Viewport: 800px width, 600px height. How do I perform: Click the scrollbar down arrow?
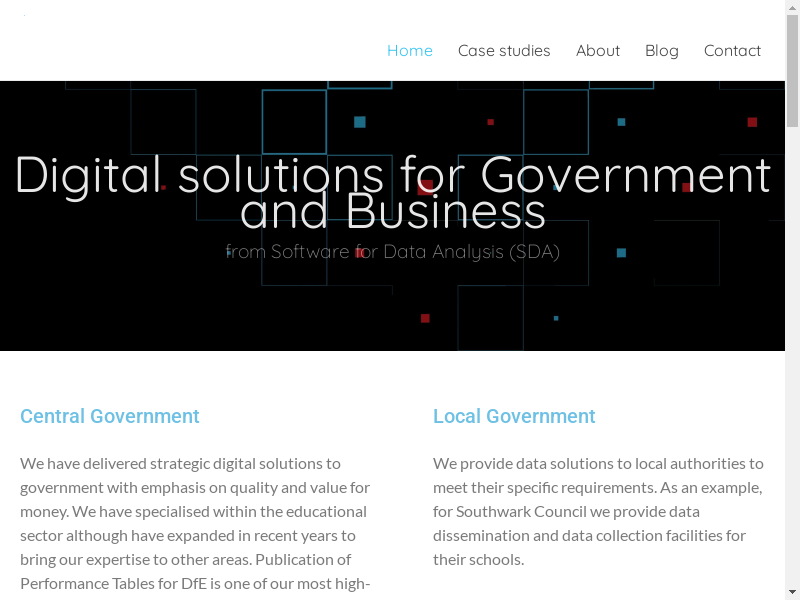[792, 592]
